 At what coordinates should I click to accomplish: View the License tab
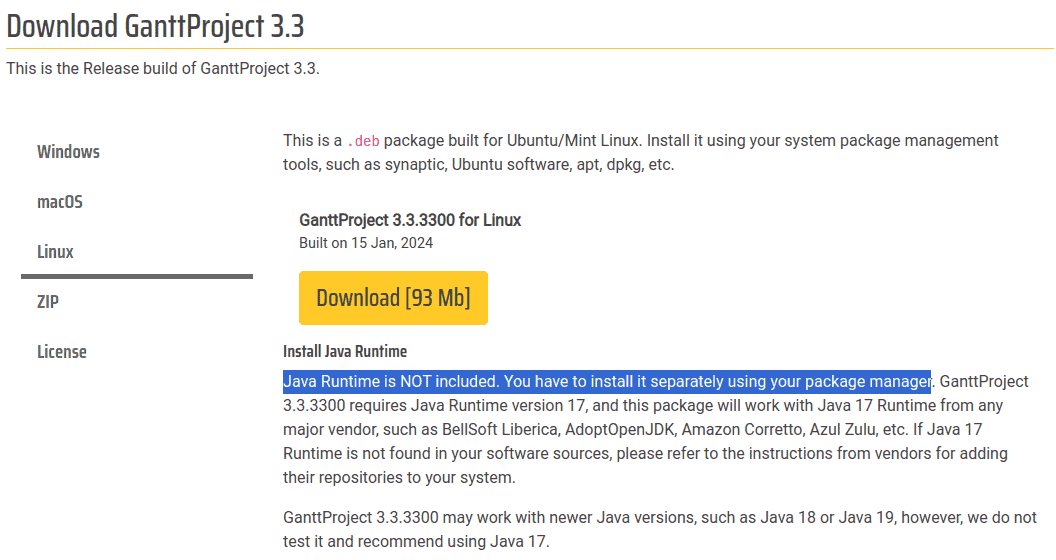point(62,351)
